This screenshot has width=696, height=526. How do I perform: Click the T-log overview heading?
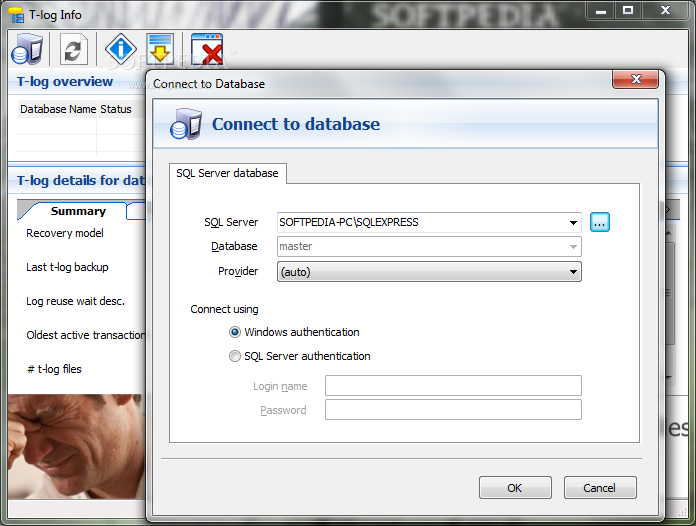[x=65, y=82]
